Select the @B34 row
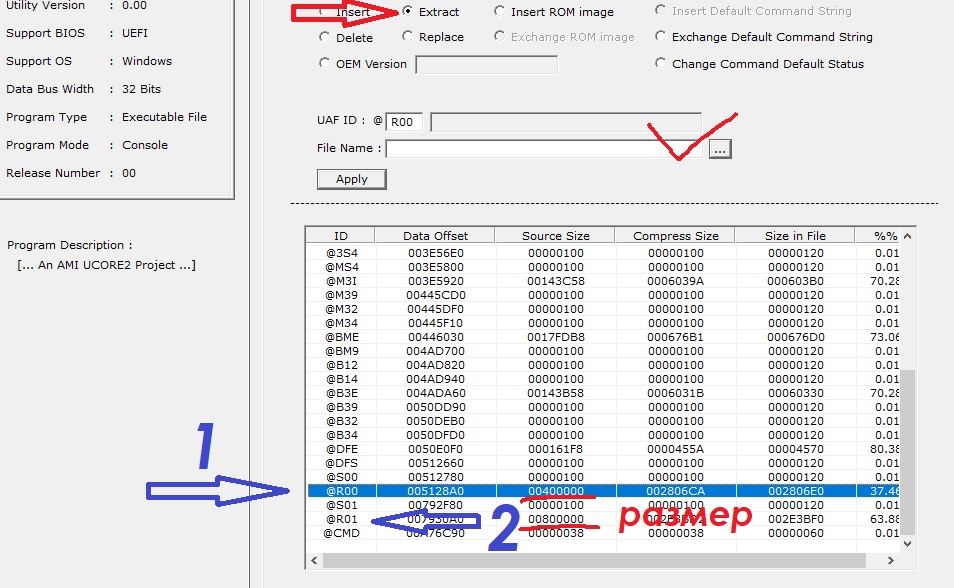The height and width of the screenshot is (588, 954). 604,435
